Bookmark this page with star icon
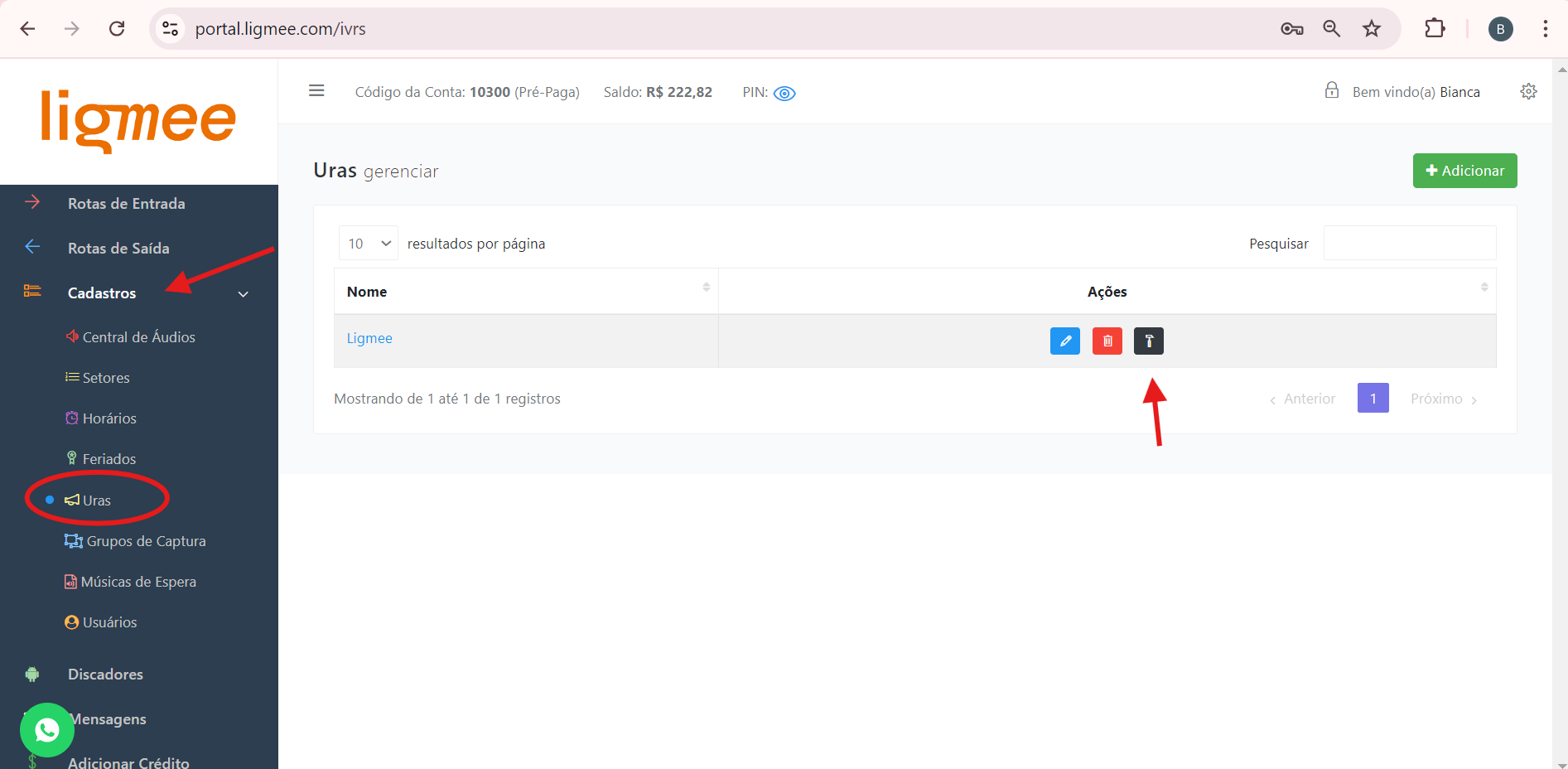The image size is (1568, 769). click(x=1372, y=29)
